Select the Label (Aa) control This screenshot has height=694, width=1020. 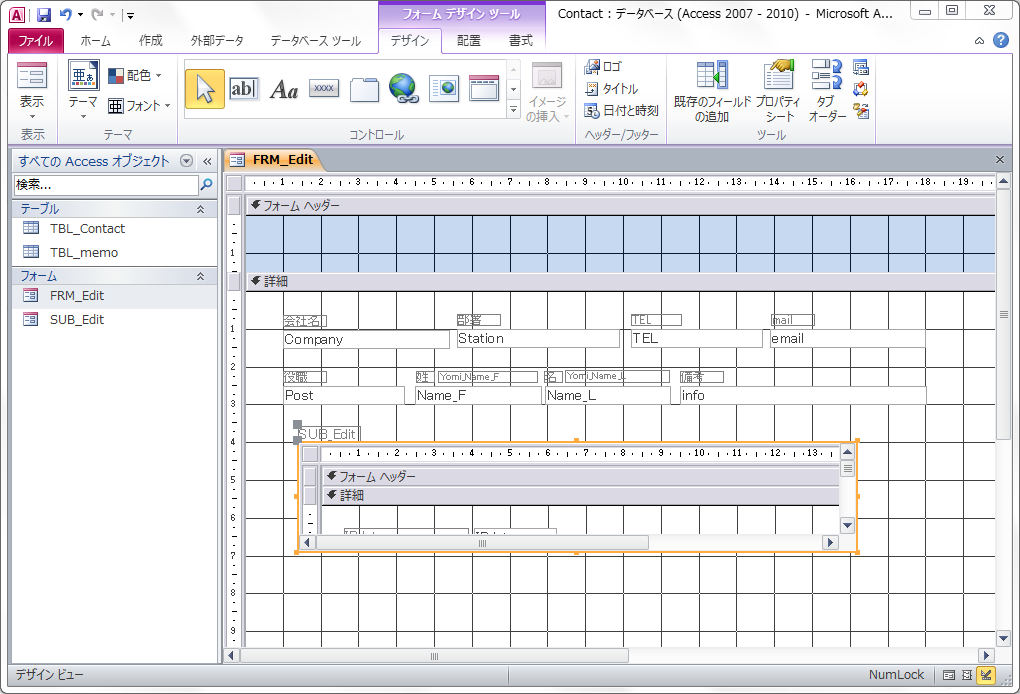284,89
